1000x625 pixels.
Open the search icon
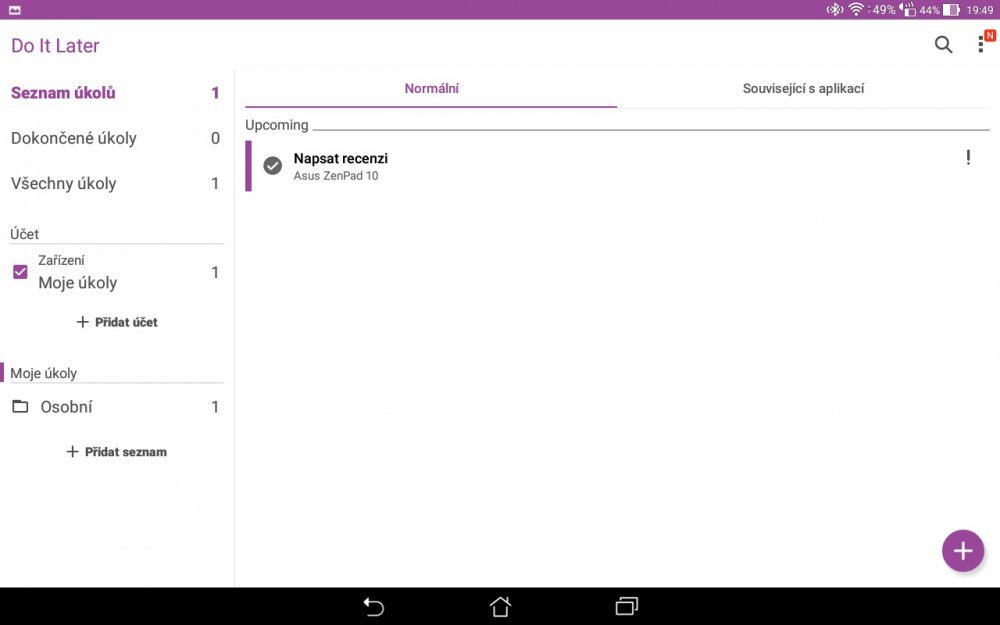point(942,45)
